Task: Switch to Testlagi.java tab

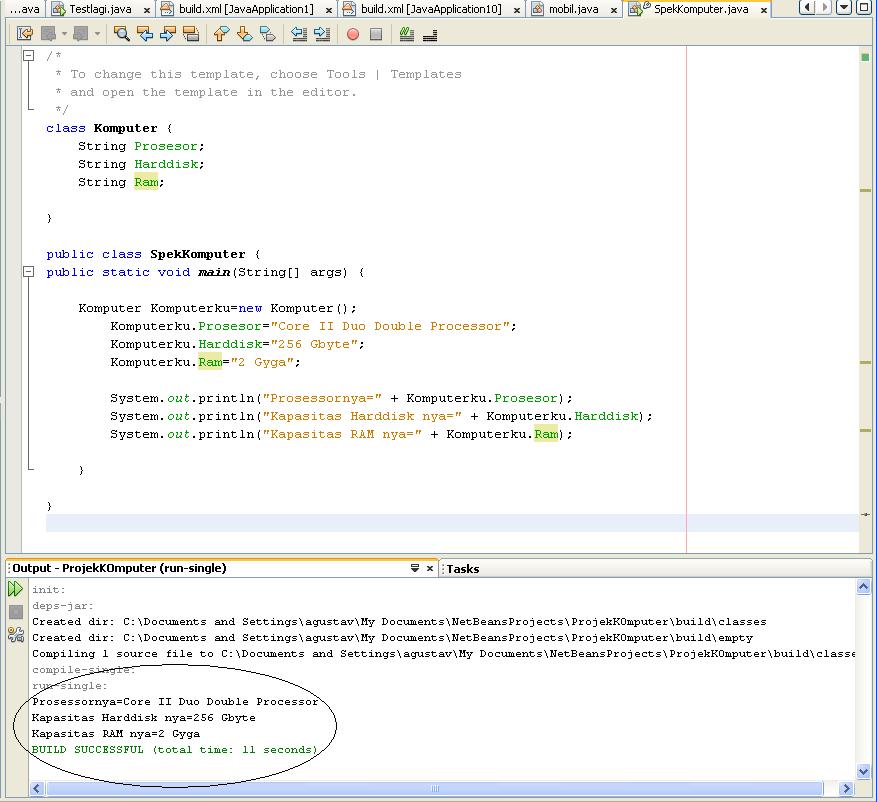Action: (101, 9)
